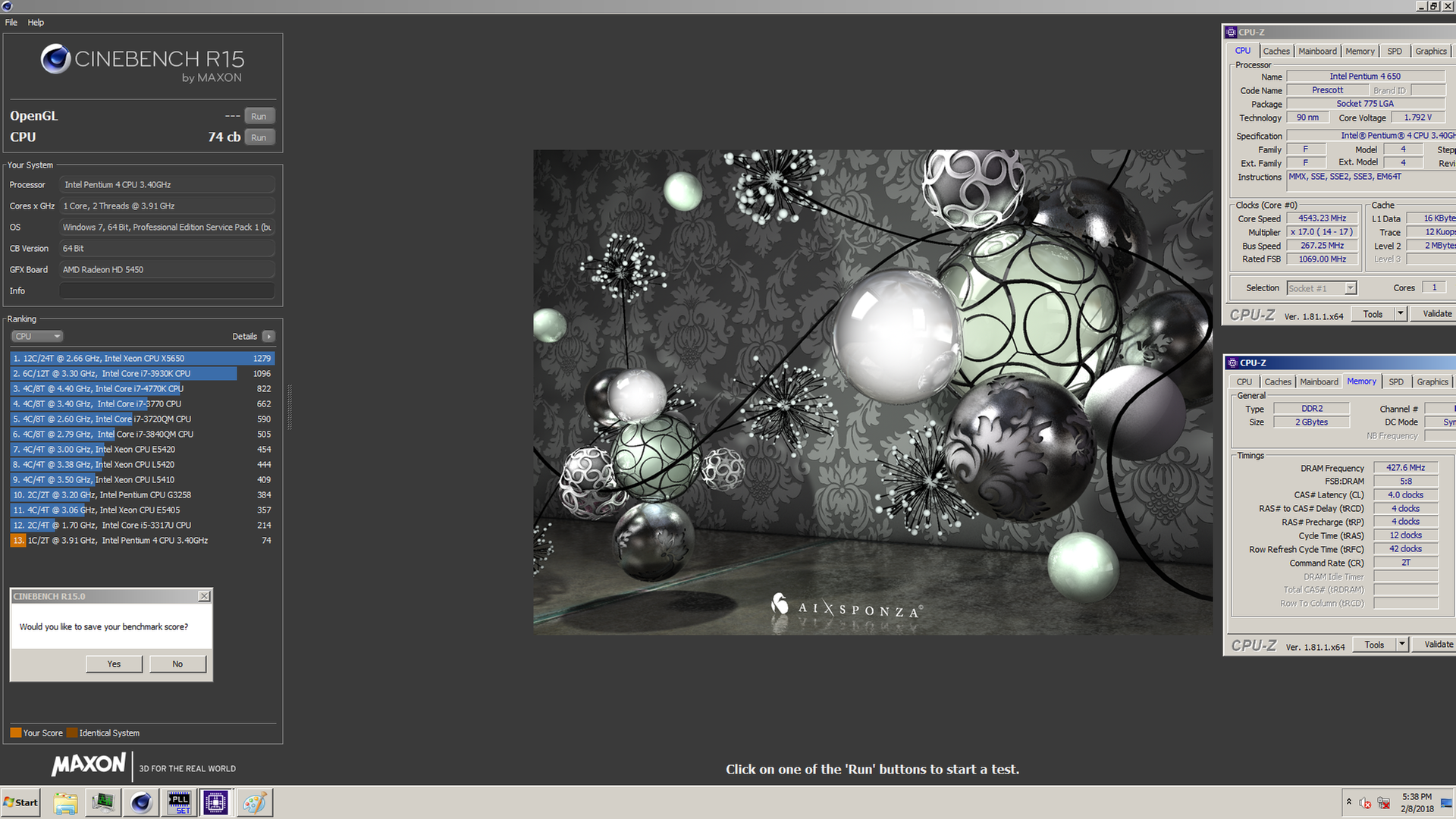This screenshot has height=819, width=1456.
Task: Switch to CPU tab in lower CPU-Z
Action: point(1244,381)
